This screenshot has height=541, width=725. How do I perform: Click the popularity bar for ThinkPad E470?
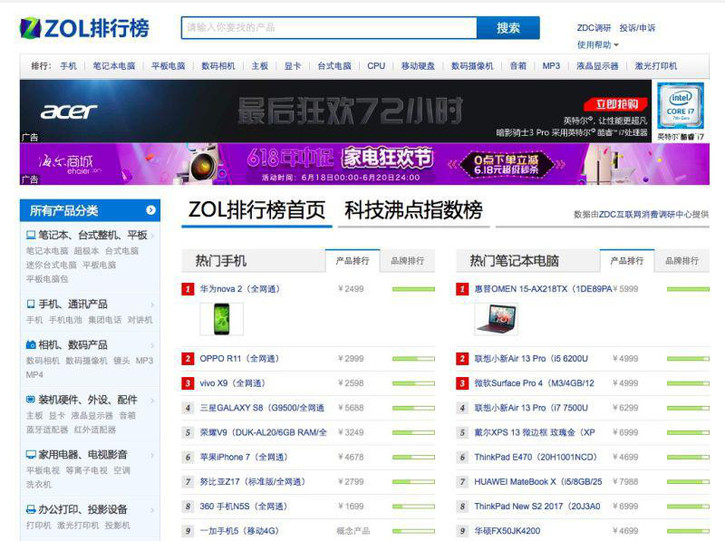tap(688, 457)
